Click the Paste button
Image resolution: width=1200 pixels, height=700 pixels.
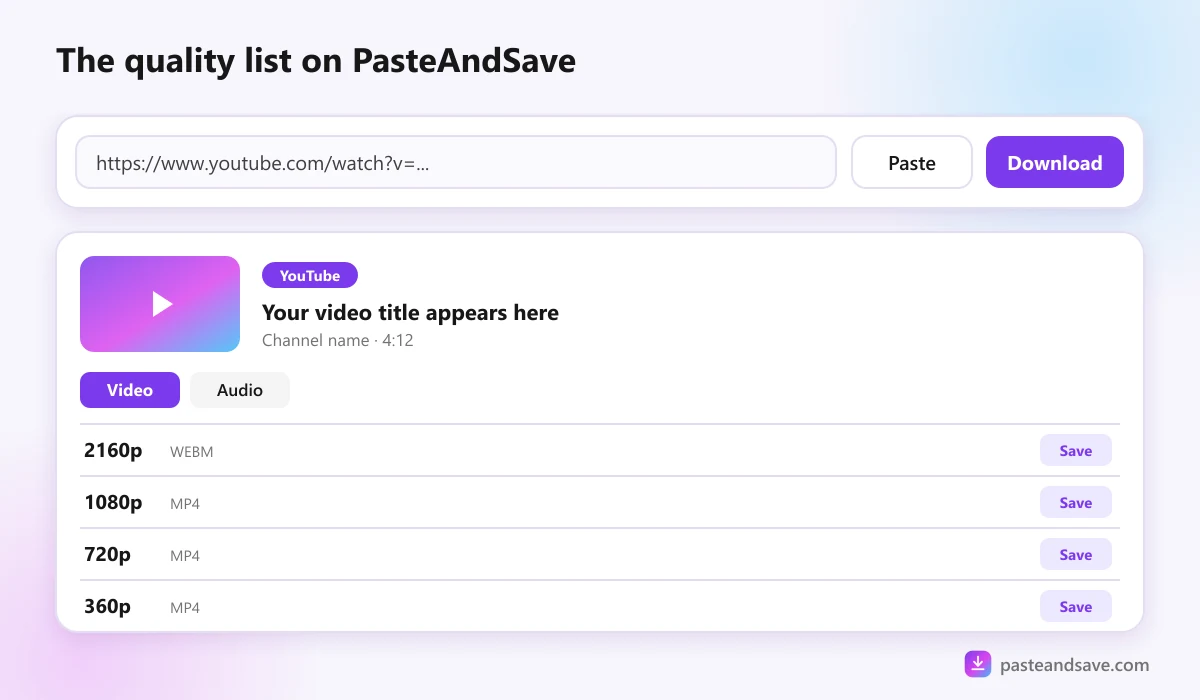pyautogui.click(x=912, y=162)
